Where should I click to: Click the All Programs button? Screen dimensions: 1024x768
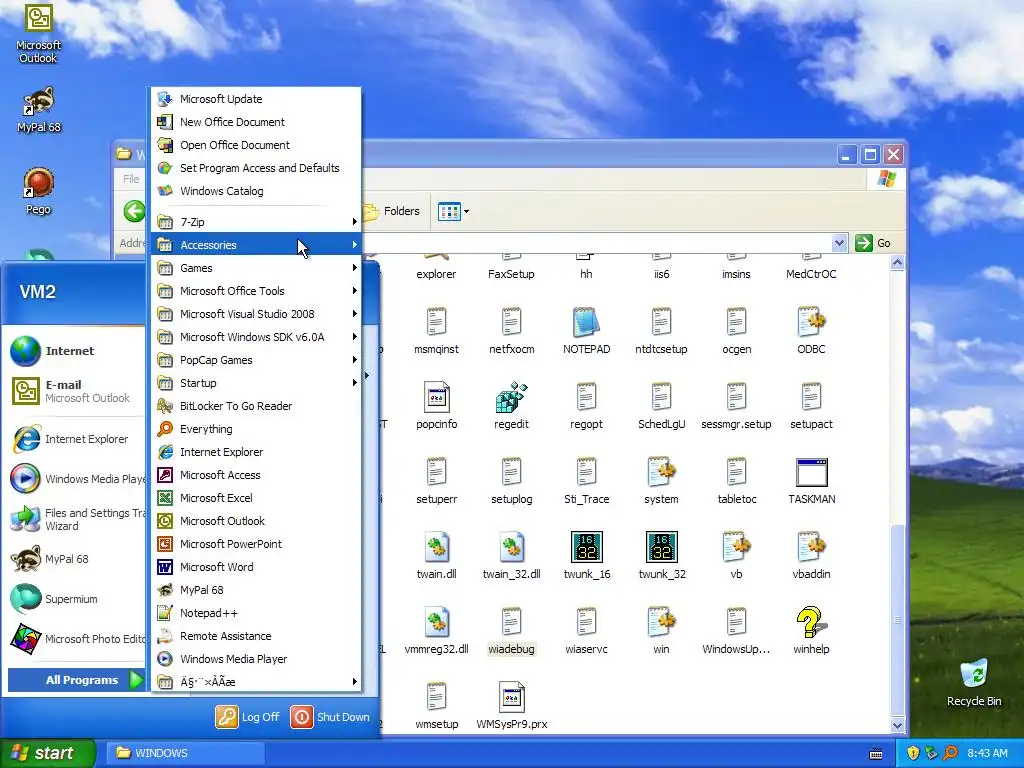pos(76,680)
